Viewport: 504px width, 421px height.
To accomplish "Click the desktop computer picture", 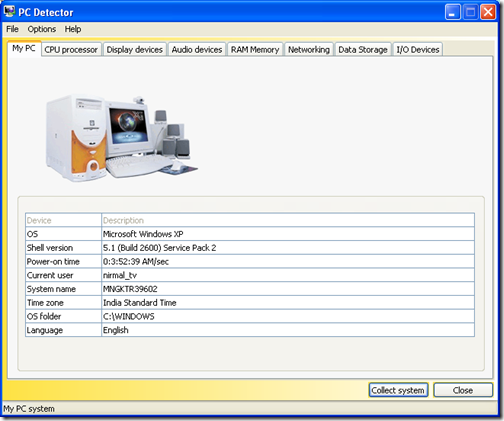I will [121, 138].
